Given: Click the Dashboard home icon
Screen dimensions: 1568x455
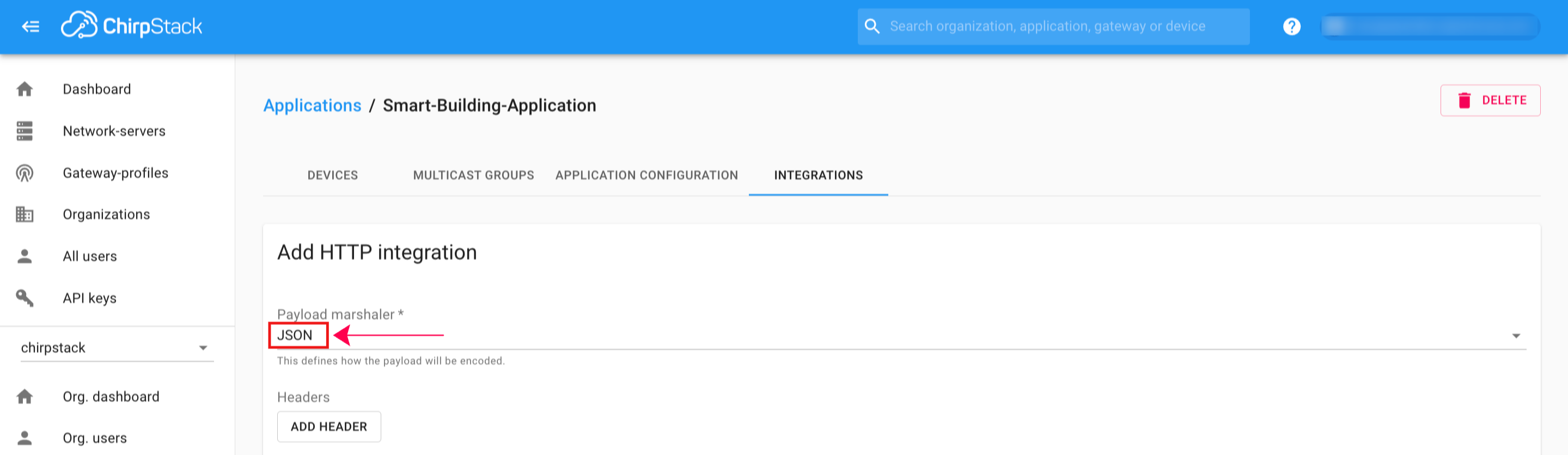Looking at the screenshot, I should (25, 89).
